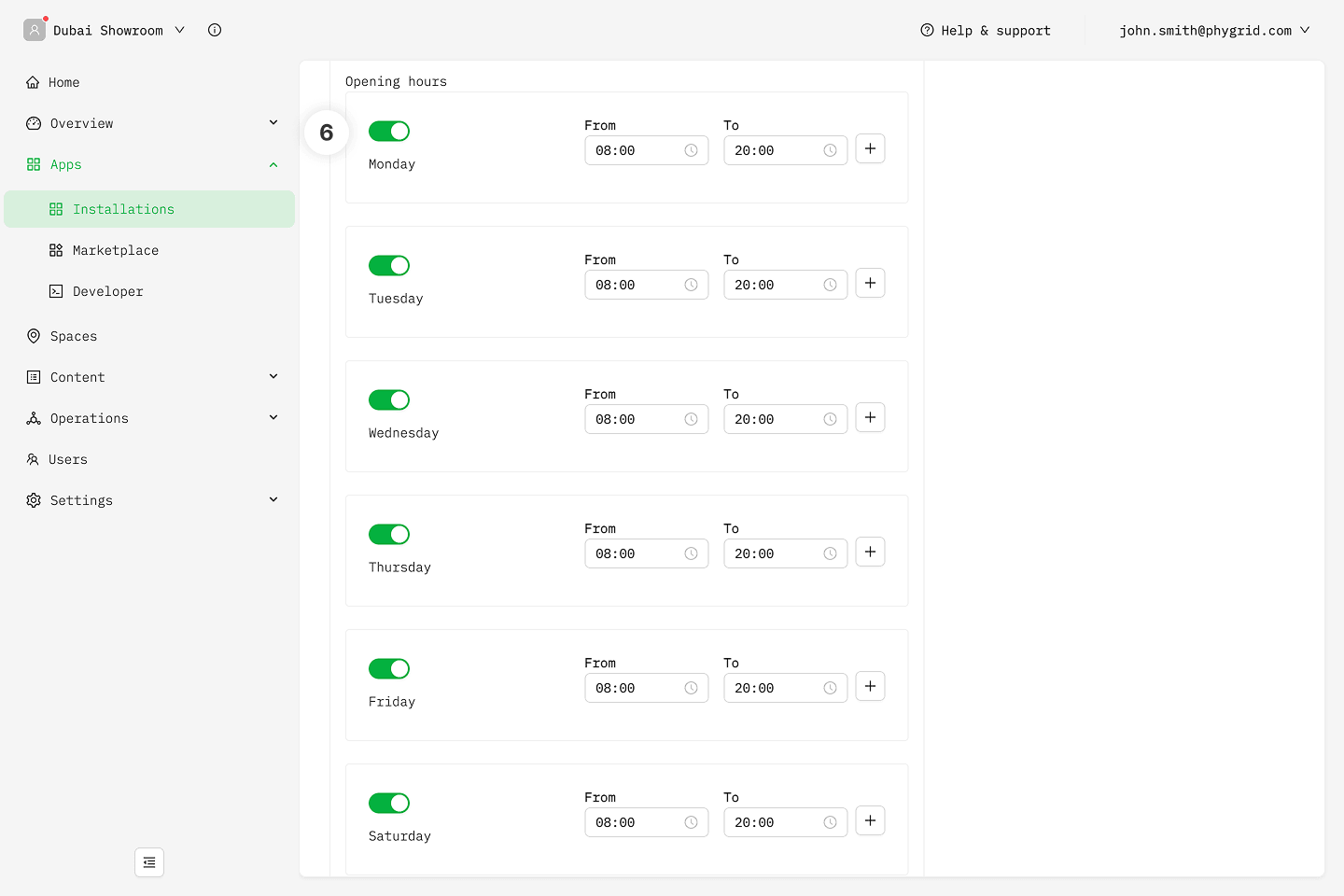Open the john.smith@phygrid.com account dropdown

[x=1214, y=30]
